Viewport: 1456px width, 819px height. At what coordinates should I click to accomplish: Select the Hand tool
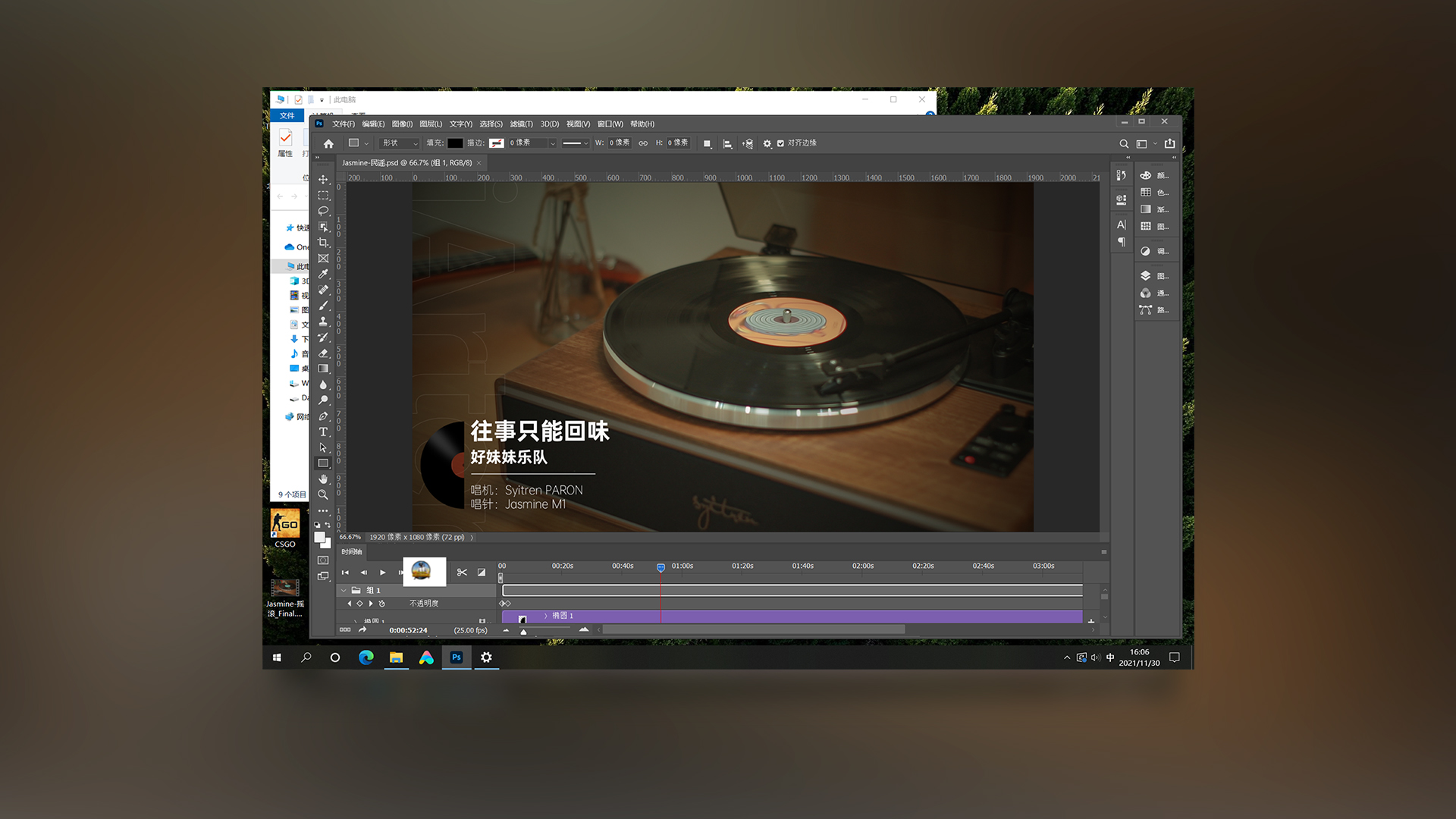[323, 479]
